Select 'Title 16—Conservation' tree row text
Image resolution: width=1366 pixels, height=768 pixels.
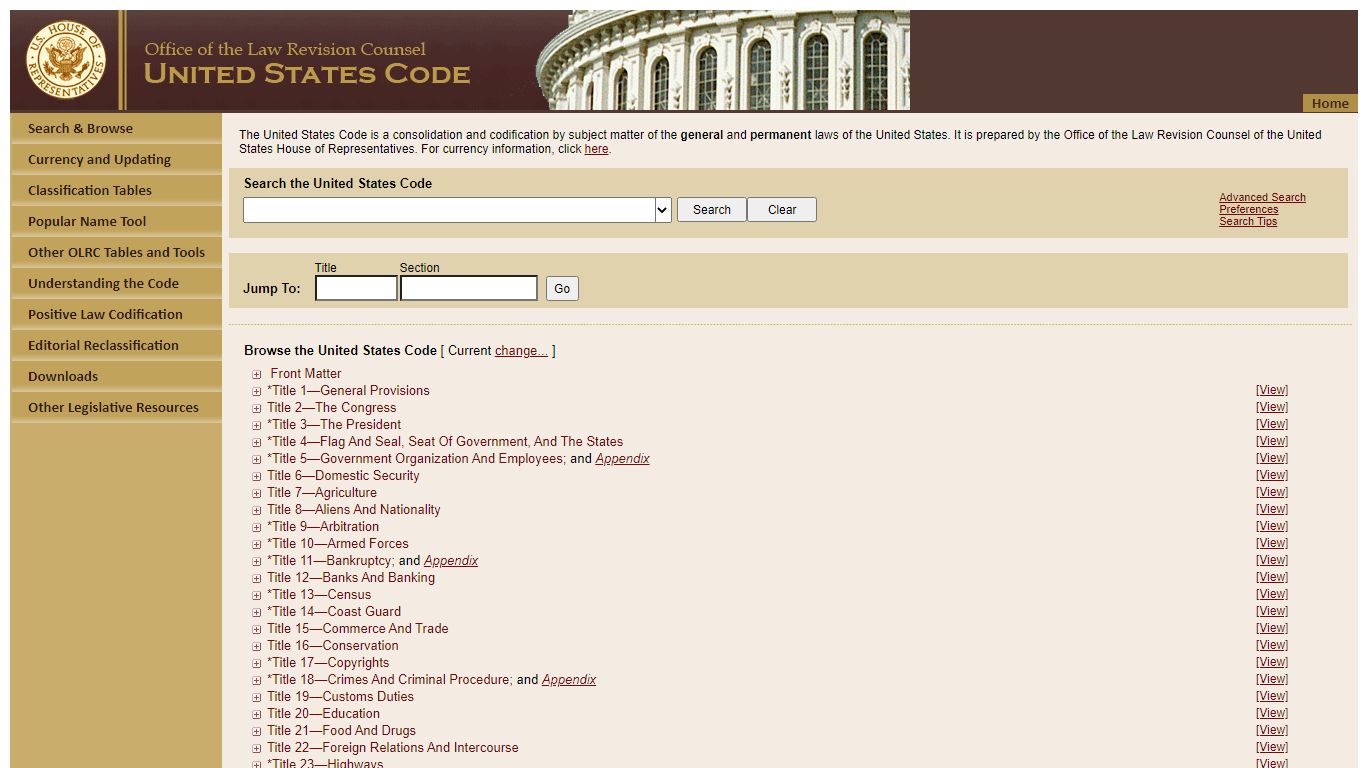point(333,646)
